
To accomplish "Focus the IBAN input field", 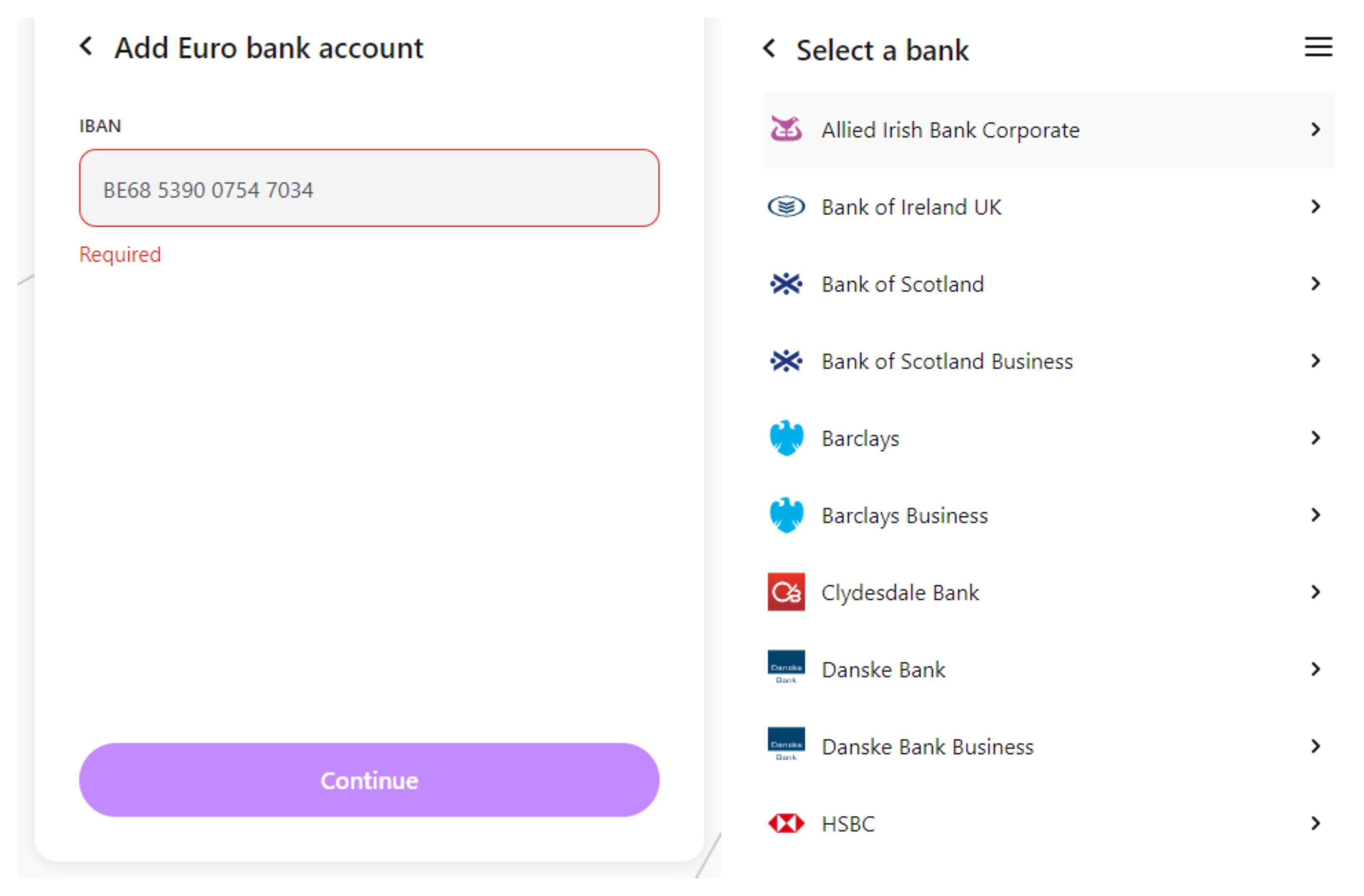I will pyautogui.click(x=369, y=188).
